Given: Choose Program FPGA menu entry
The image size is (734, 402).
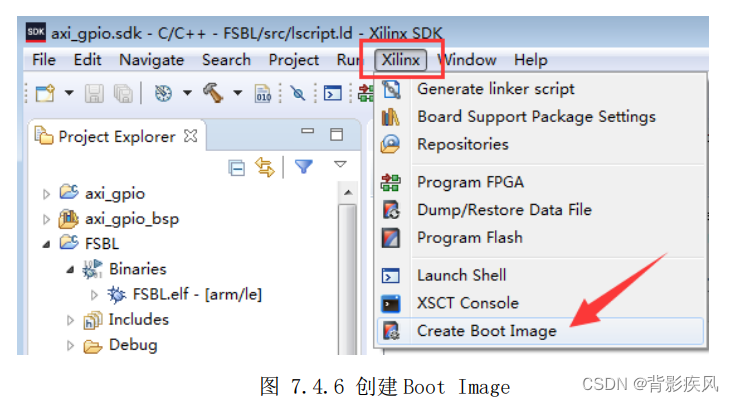Looking at the screenshot, I should click(541, 182).
